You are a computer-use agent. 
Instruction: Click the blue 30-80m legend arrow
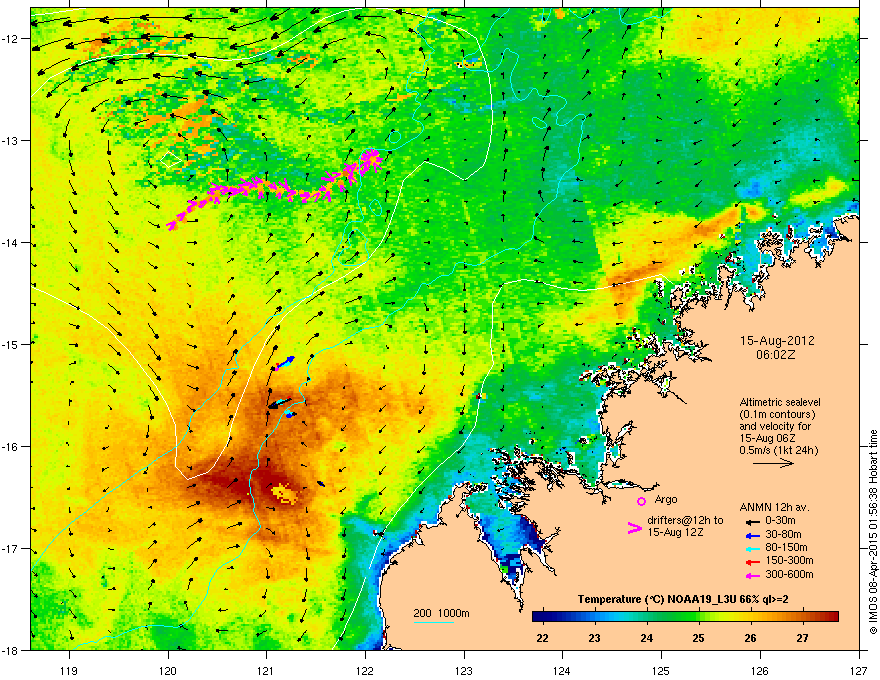coord(752,535)
